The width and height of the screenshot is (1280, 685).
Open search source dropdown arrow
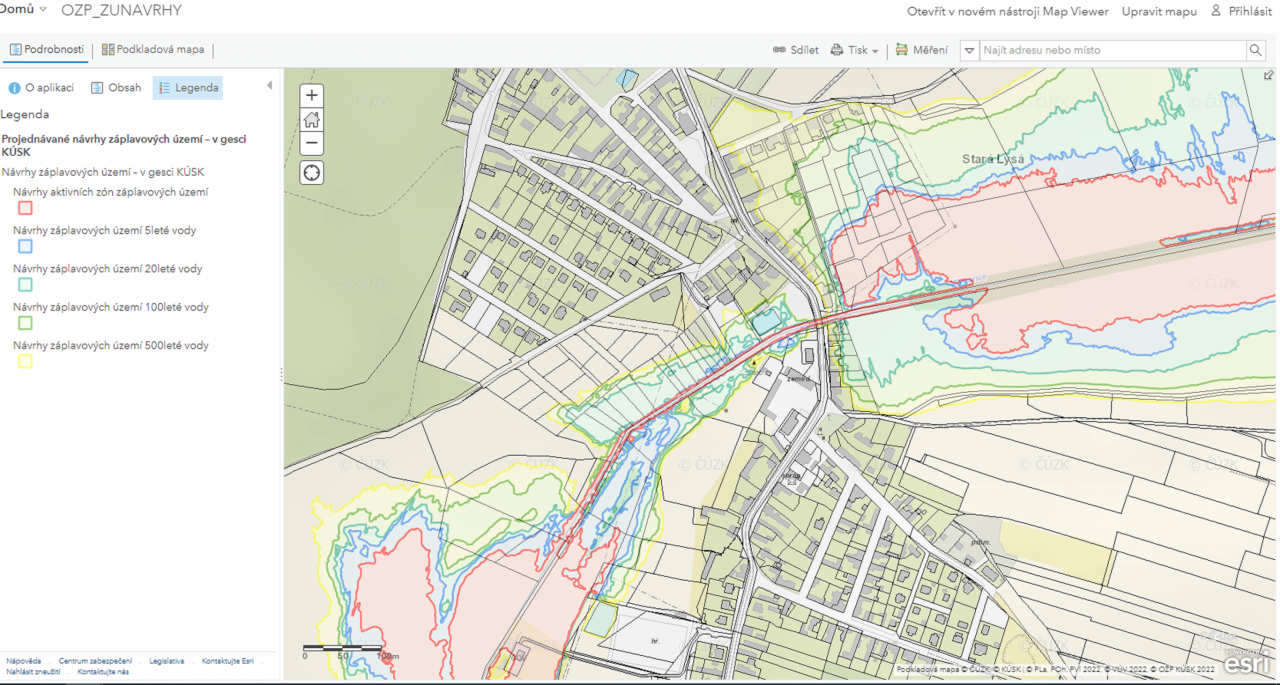(969, 50)
